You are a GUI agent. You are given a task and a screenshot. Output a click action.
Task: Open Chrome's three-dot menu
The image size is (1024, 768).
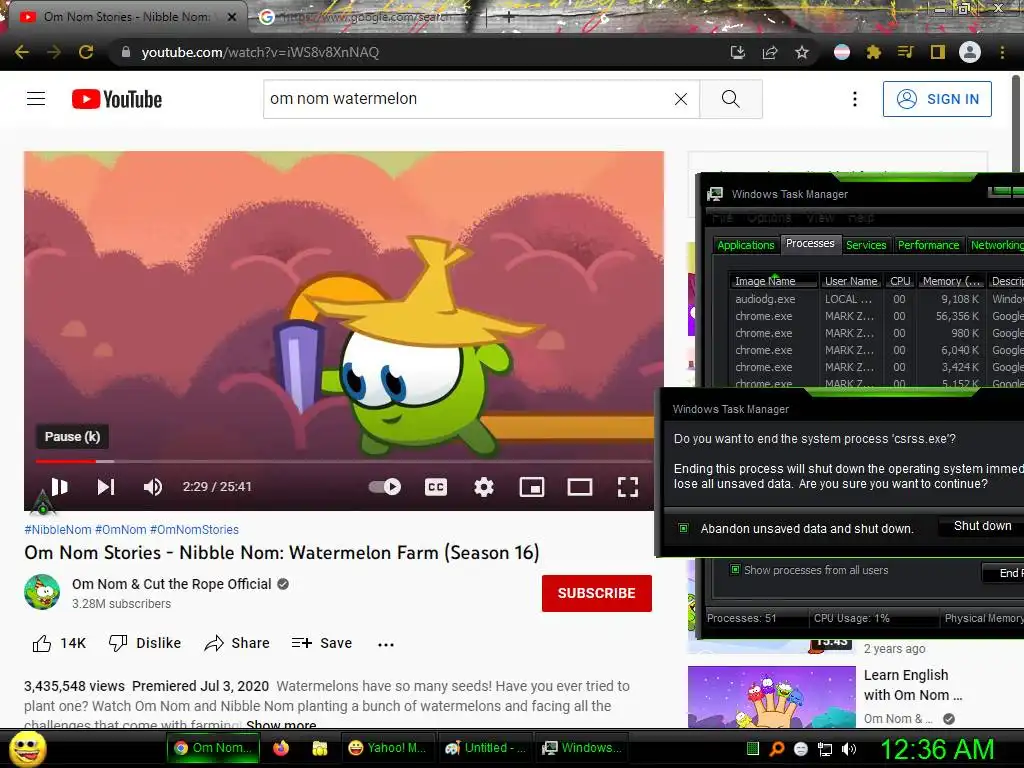(1002, 52)
